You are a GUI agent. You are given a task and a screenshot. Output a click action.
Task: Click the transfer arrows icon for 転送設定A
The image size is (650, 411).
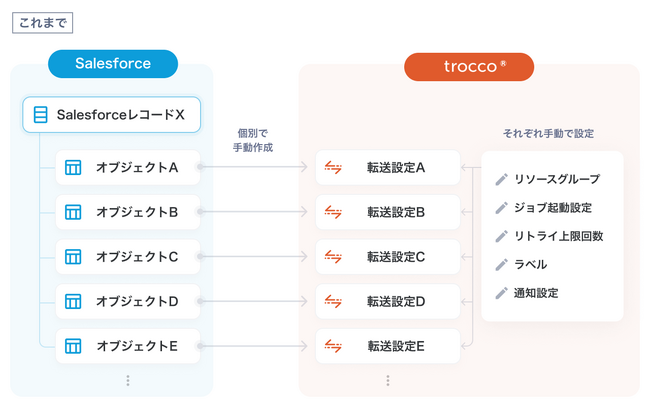pos(334,167)
